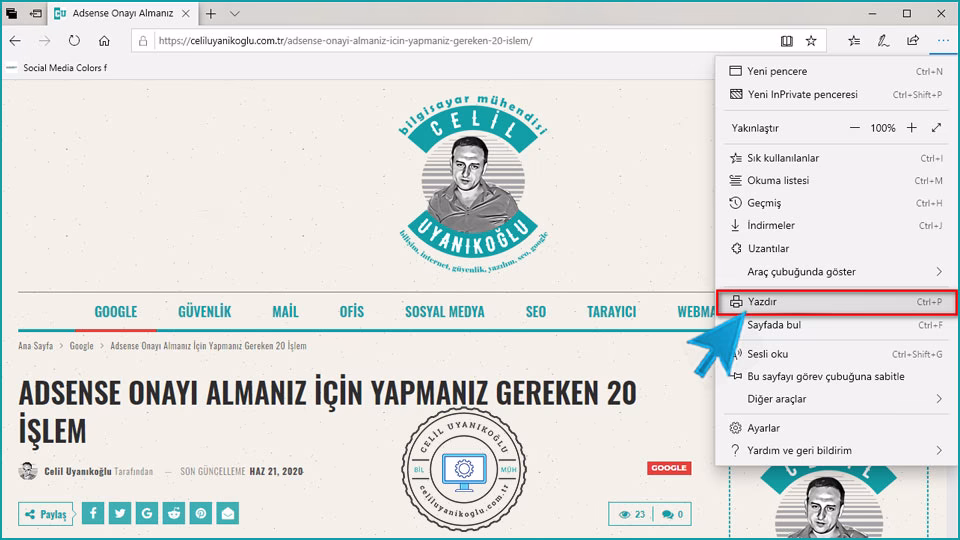This screenshot has height=540, width=960.
Task: Open author Celil Uyanıkoğlu link
Action: coord(78,471)
